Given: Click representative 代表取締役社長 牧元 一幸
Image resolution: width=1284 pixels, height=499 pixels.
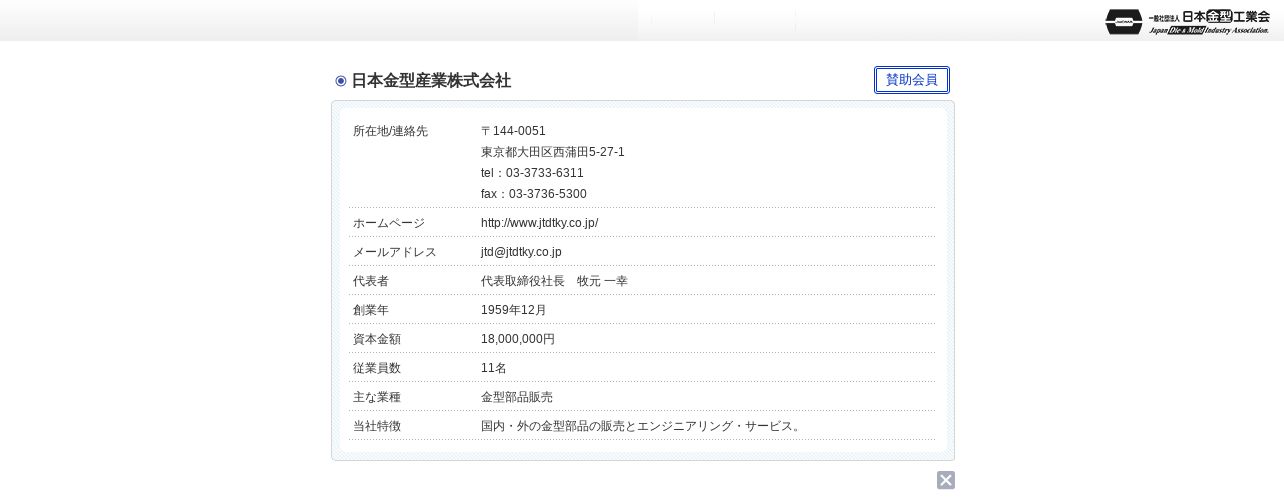Looking at the screenshot, I should (x=554, y=281).
